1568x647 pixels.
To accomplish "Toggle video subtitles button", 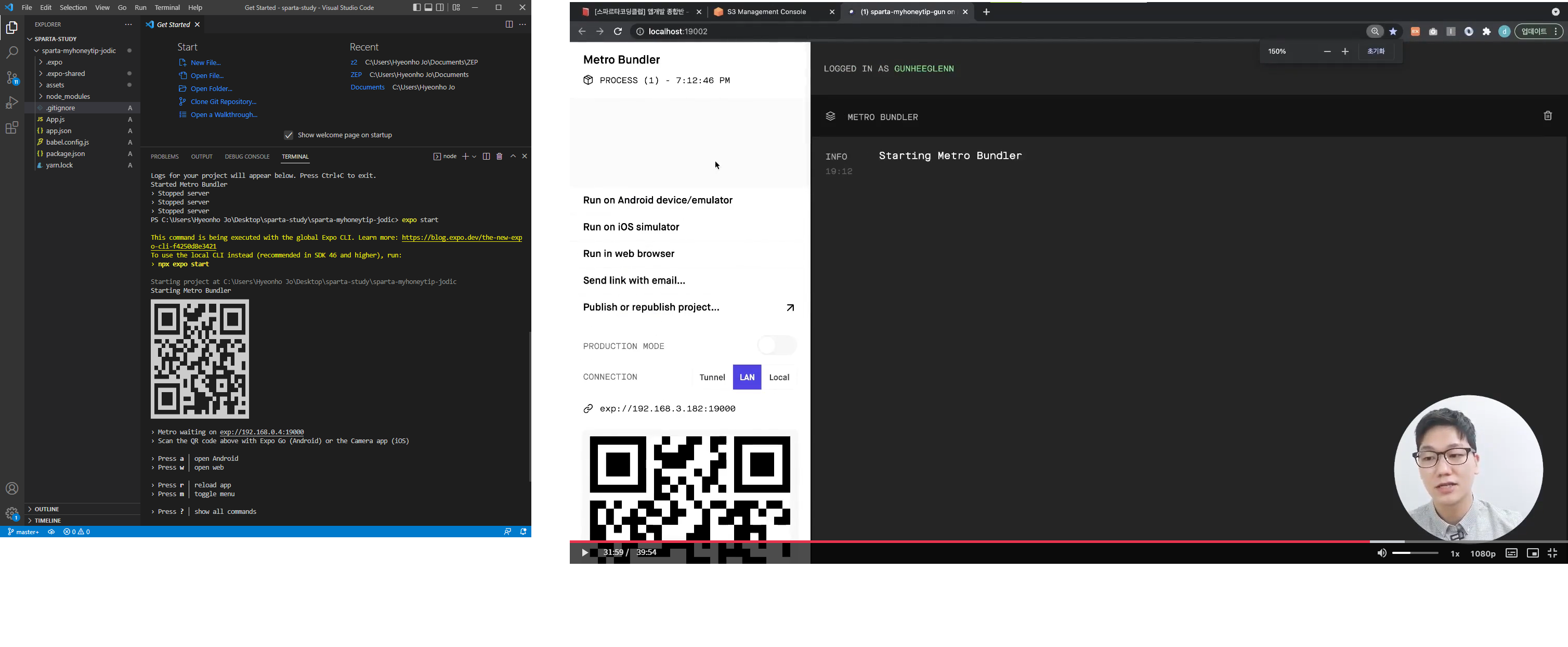I will 1511,553.
